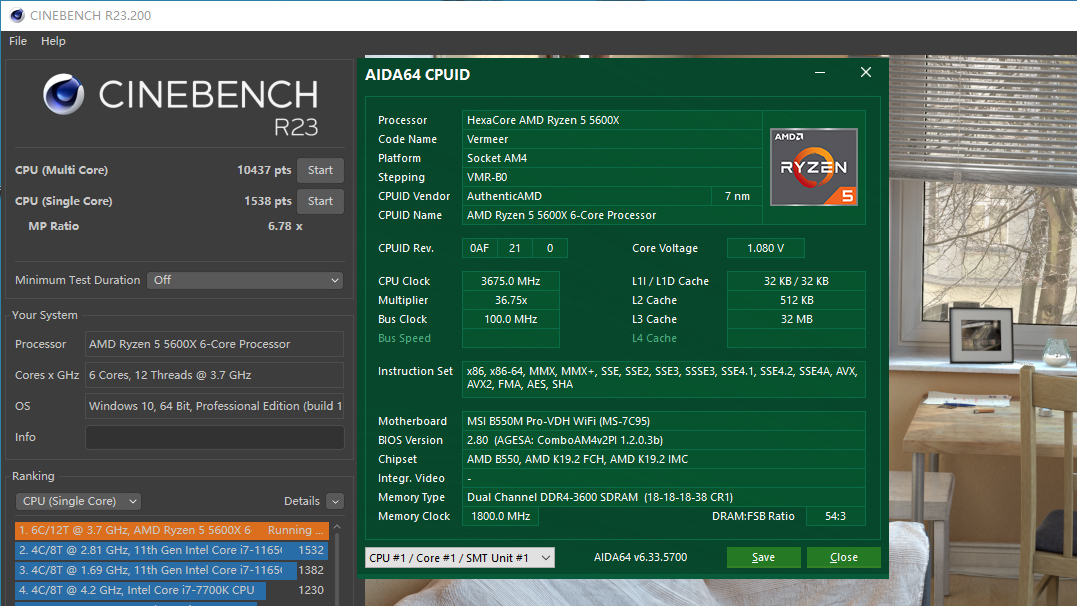This screenshot has height=606, width=1077.
Task: Click the AuthenticAMD vendor value
Action: pos(587,197)
